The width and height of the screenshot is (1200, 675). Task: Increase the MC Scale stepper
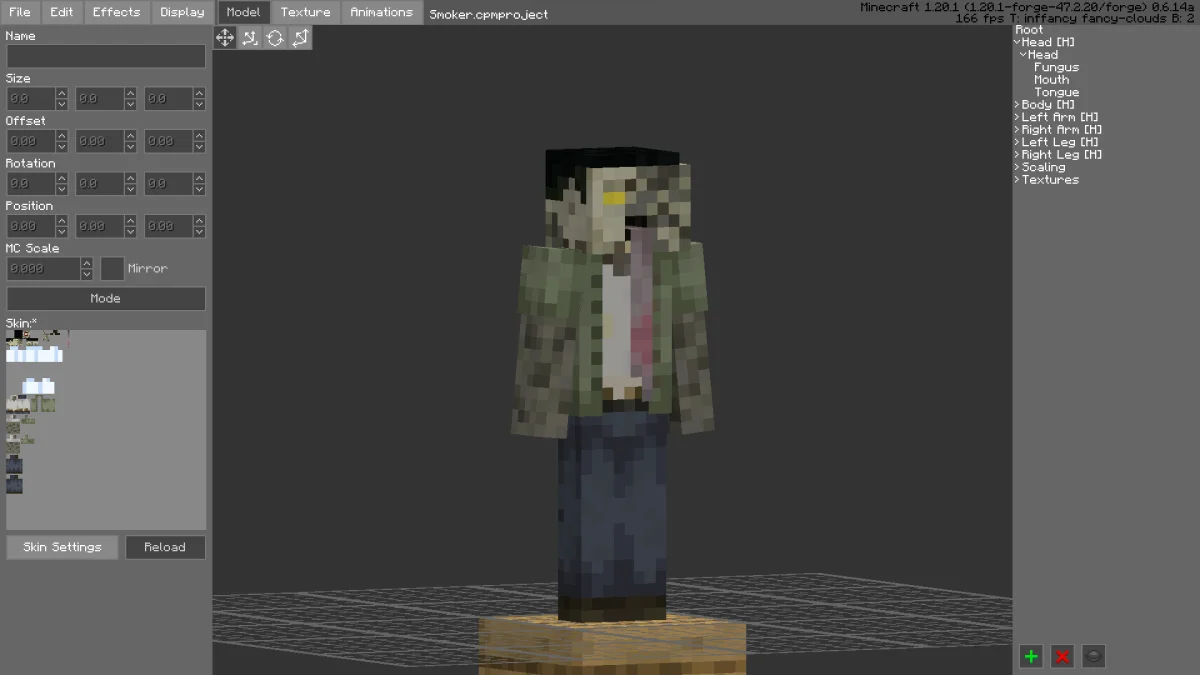tap(87, 263)
